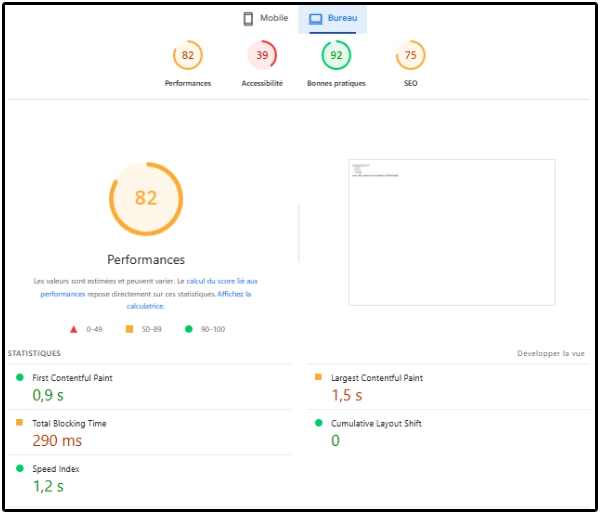Expand the Largest Contentful Paint metric

pos(377,378)
